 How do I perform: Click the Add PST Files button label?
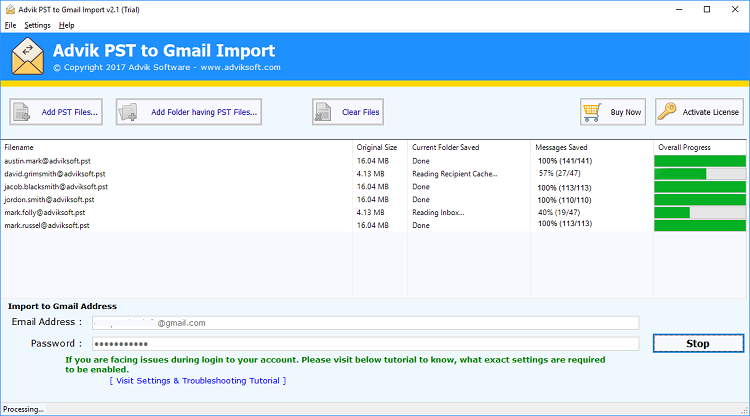click(69, 112)
